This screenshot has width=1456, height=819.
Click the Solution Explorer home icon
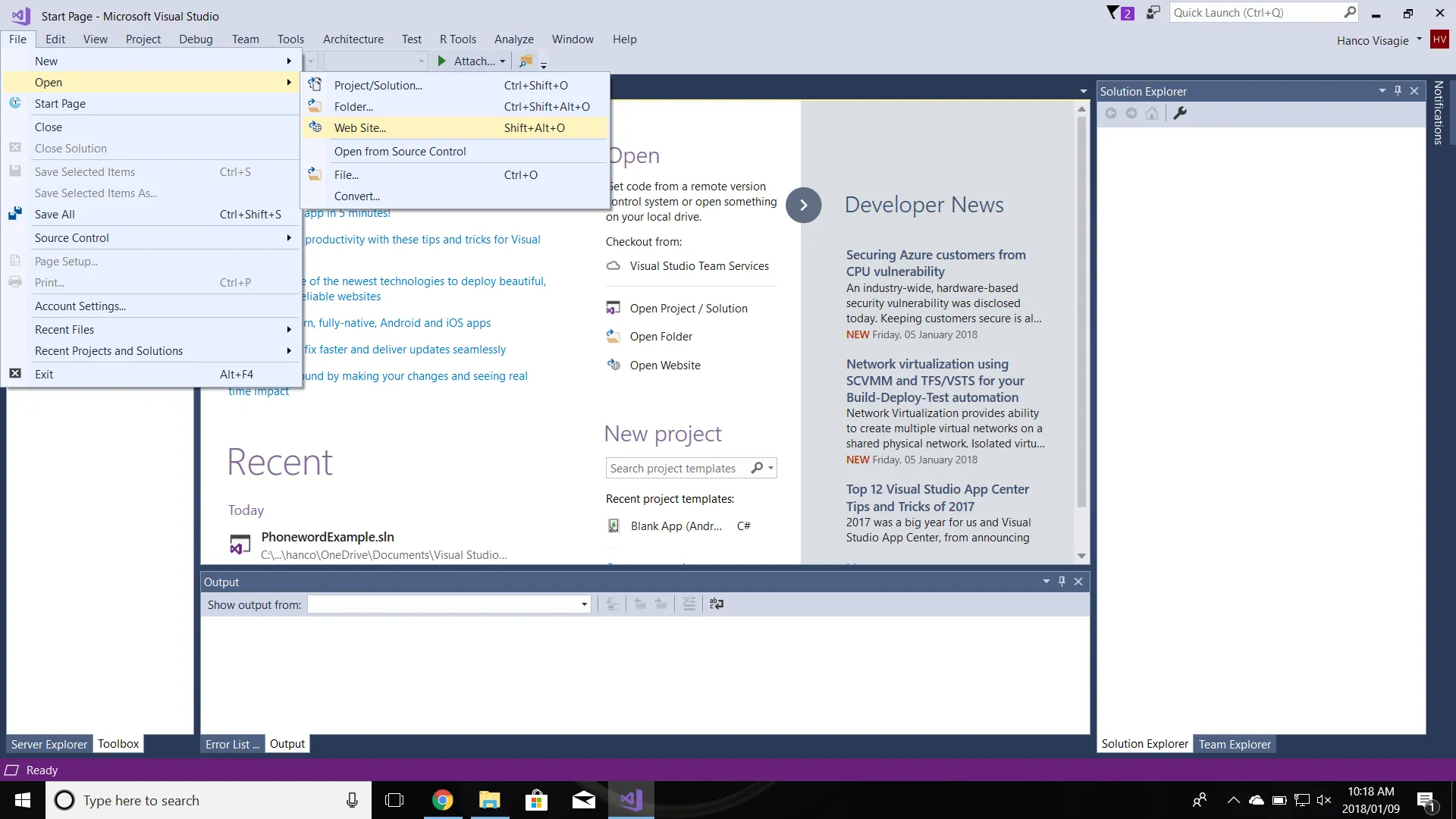coord(1152,113)
